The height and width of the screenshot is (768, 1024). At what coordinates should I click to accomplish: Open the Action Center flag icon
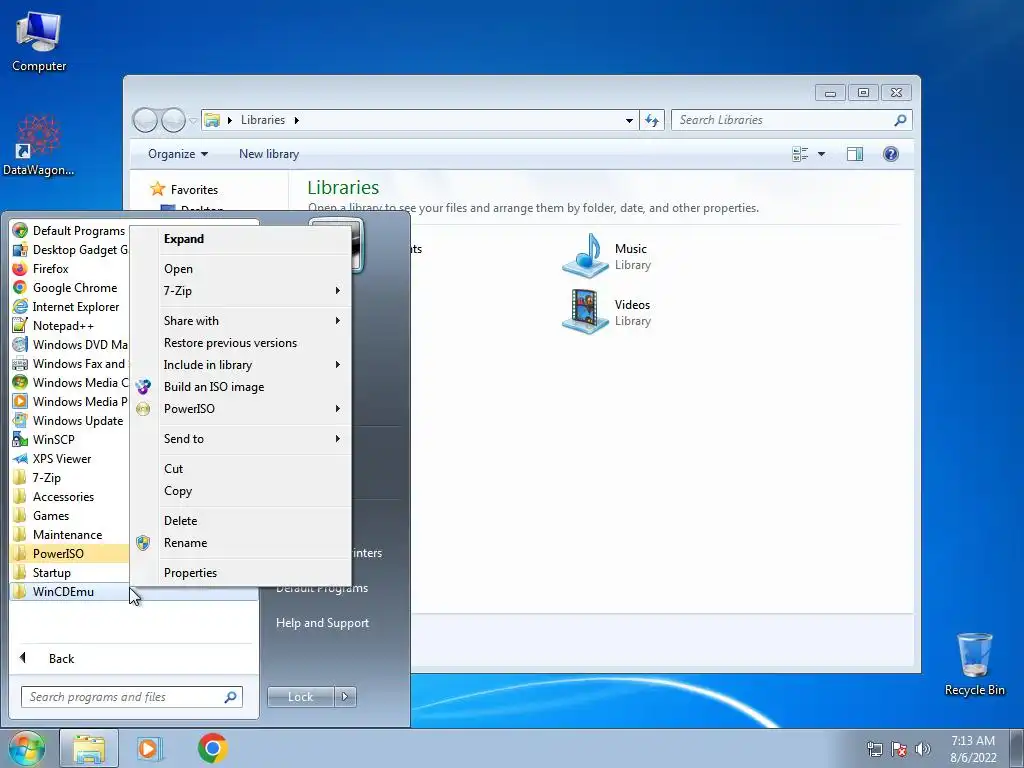click(899, 749)
